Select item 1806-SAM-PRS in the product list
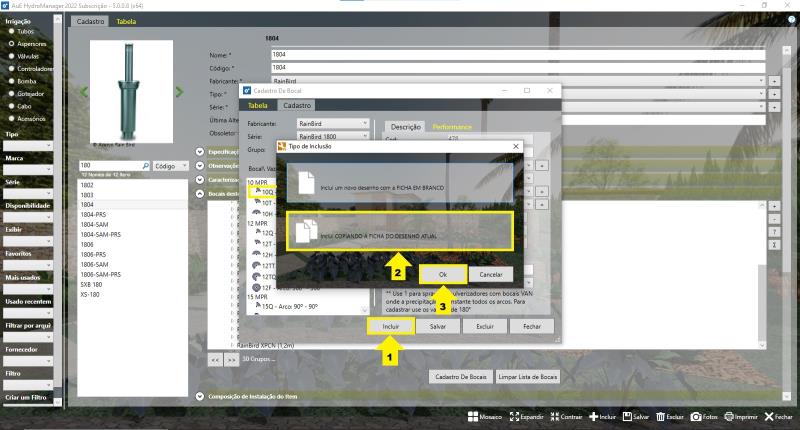 pyautogui.click(x=101, y=273)
